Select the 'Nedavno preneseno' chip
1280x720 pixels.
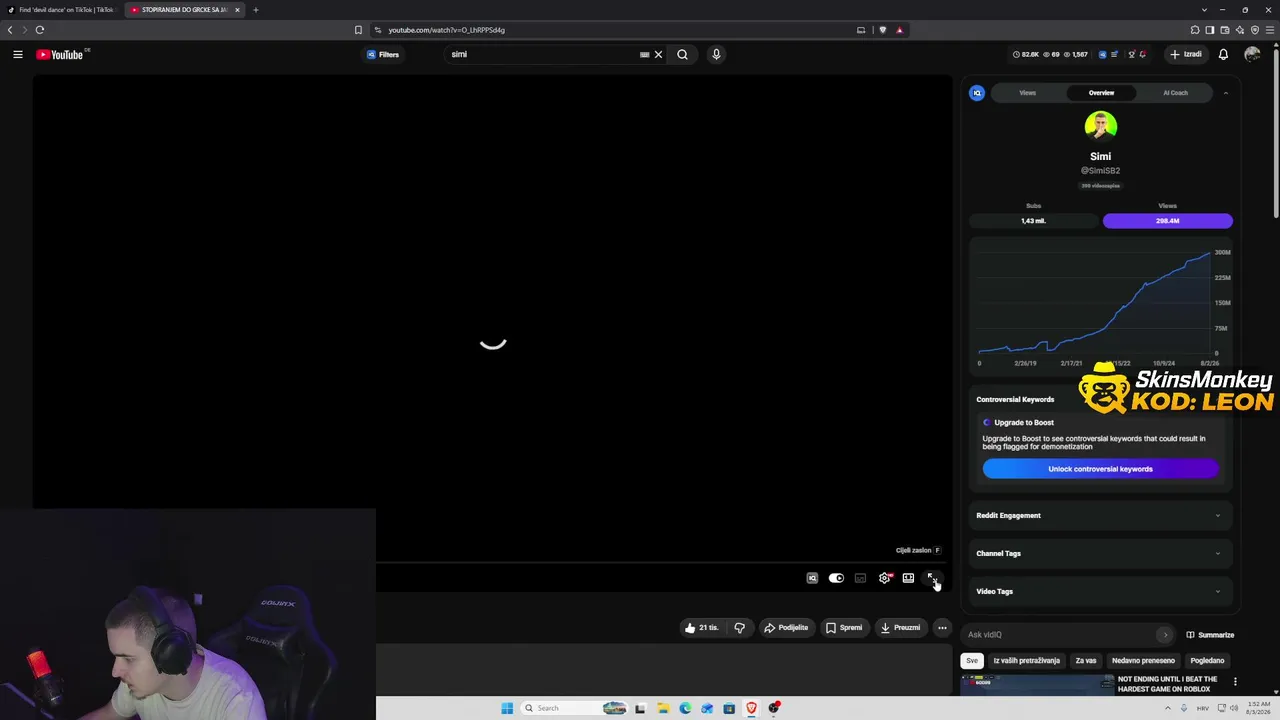coord(1144,661)
